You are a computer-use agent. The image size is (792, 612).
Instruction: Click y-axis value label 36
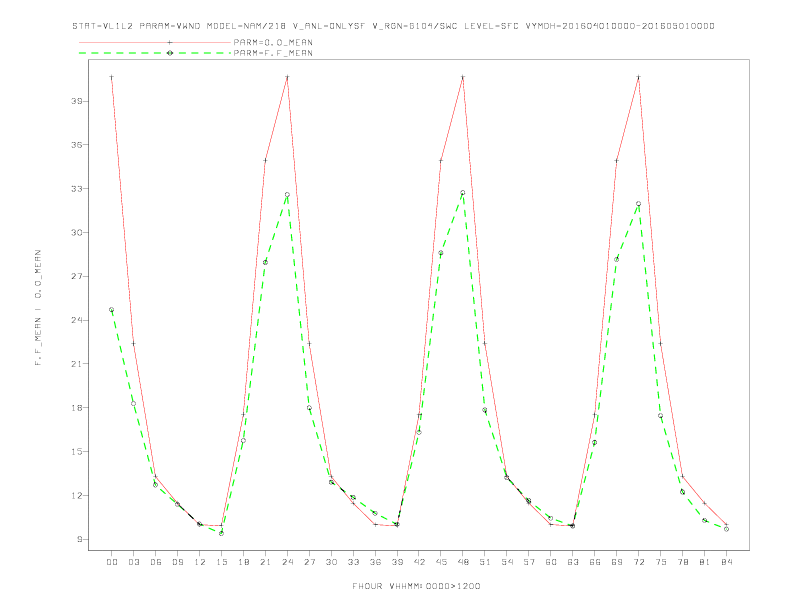click(x=77, y=144)
